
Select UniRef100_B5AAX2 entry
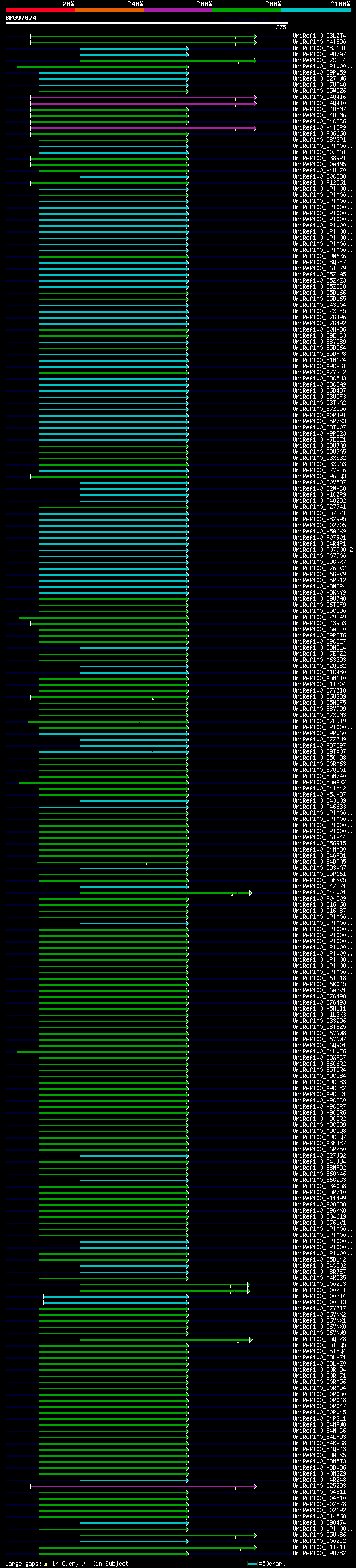pos(319,781)
